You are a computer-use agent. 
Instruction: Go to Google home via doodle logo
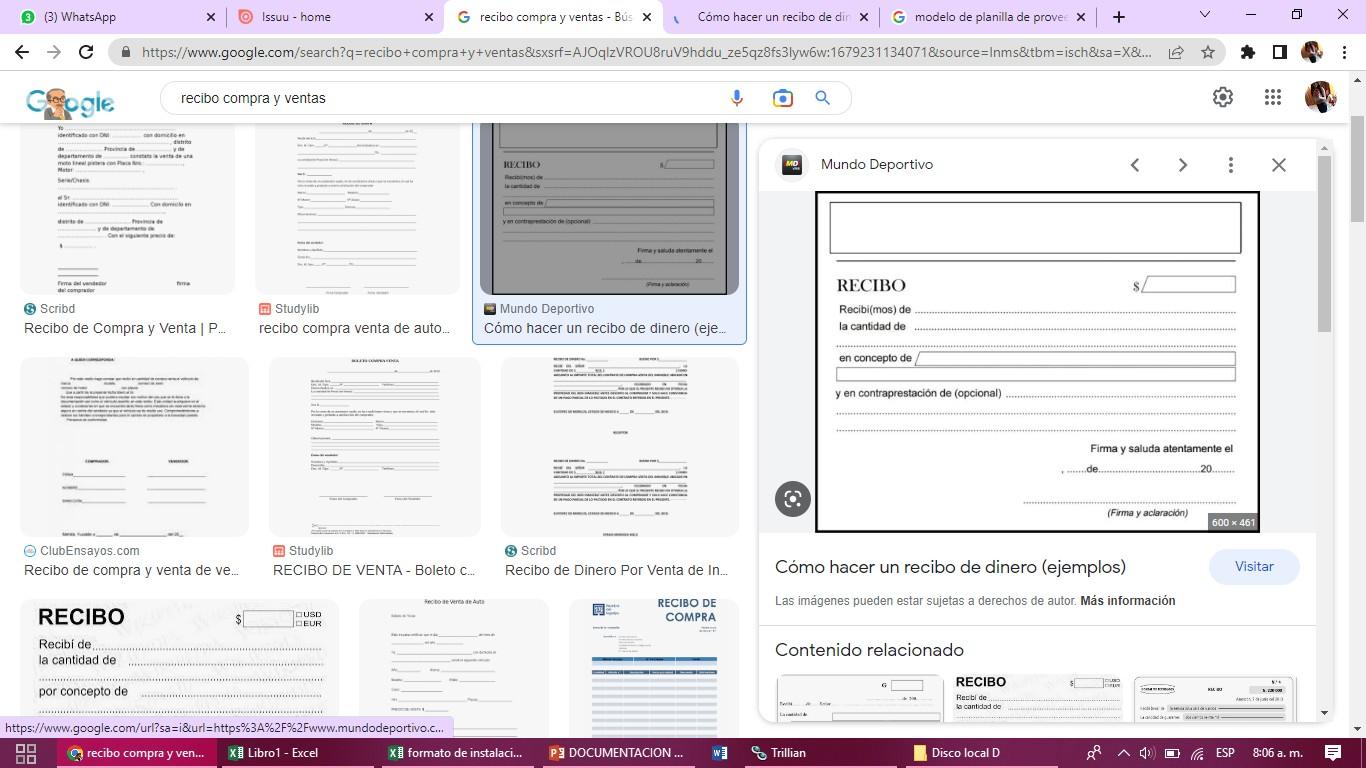click(x=70, y=101)
